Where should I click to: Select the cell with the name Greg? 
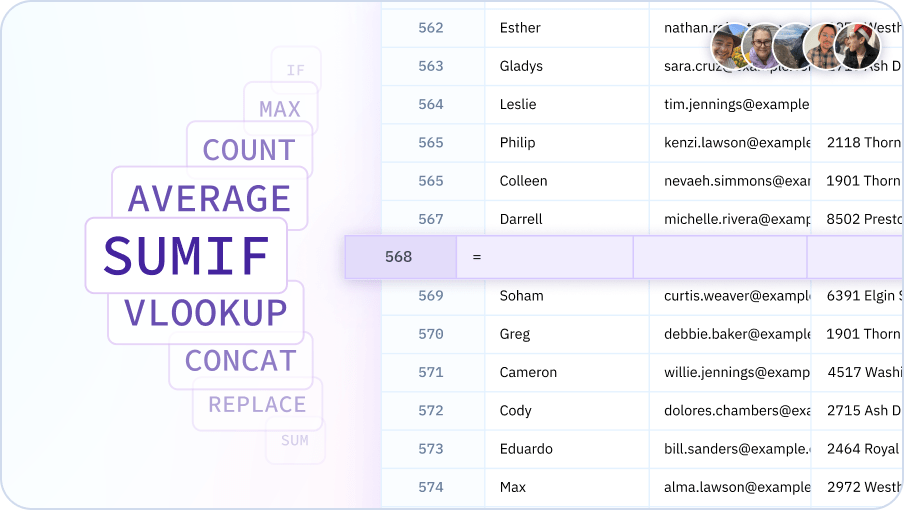pos(567,334)
